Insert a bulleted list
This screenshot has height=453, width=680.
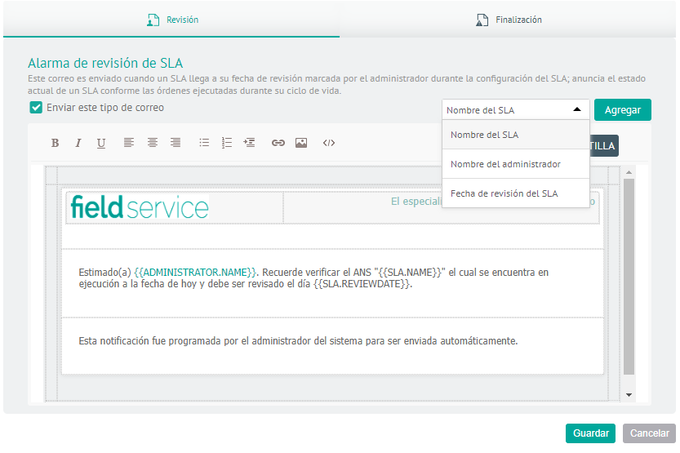[x=204, y=143]
